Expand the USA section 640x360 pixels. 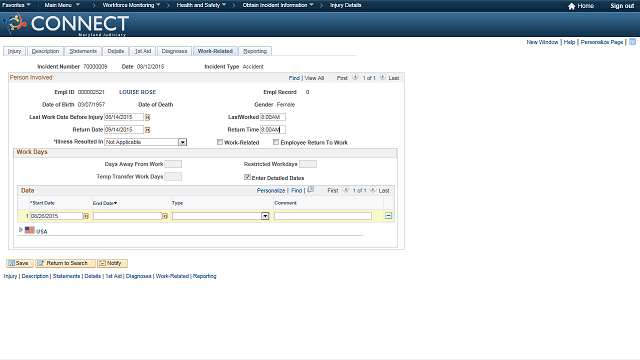pyautogui.click(x=21, y=230)
